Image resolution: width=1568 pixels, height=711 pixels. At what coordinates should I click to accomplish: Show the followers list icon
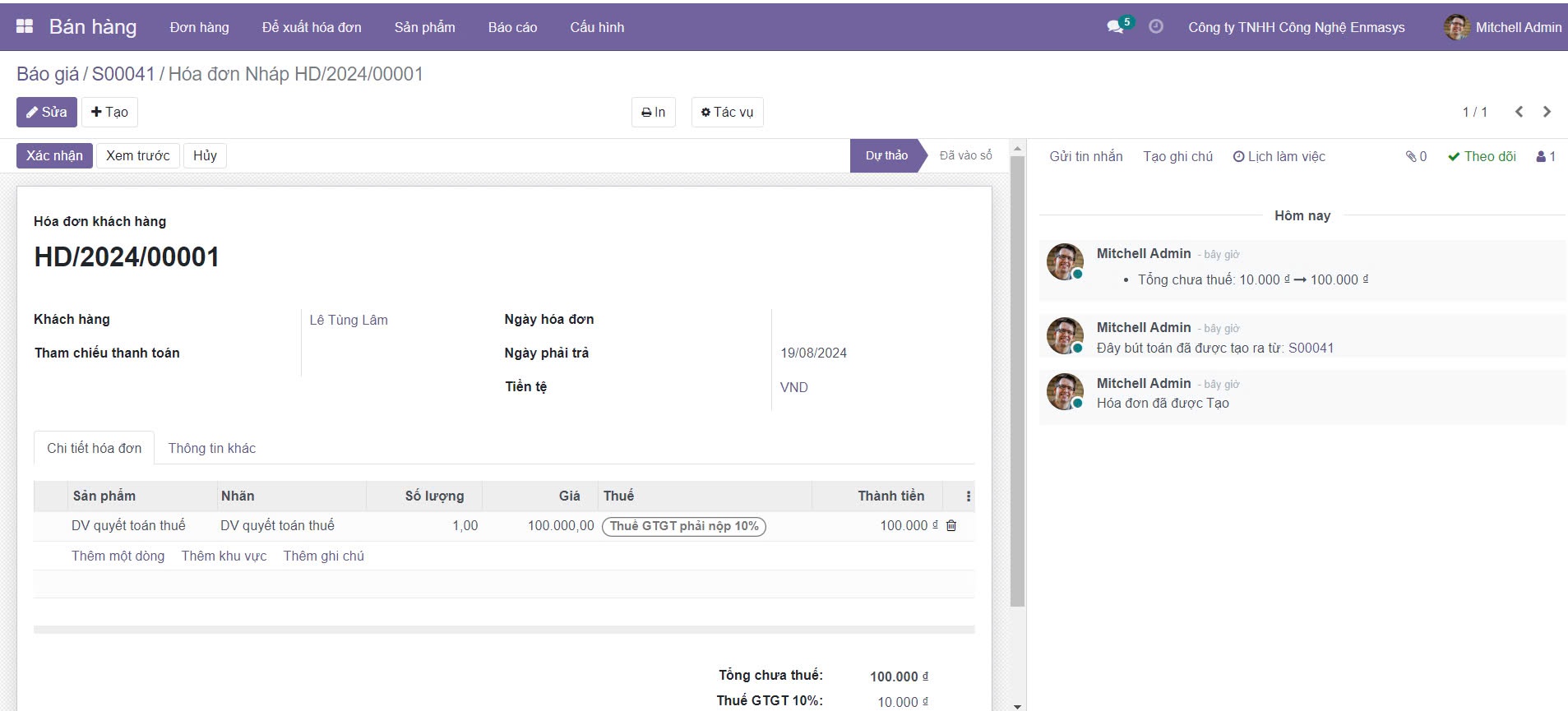point(1546,156)
